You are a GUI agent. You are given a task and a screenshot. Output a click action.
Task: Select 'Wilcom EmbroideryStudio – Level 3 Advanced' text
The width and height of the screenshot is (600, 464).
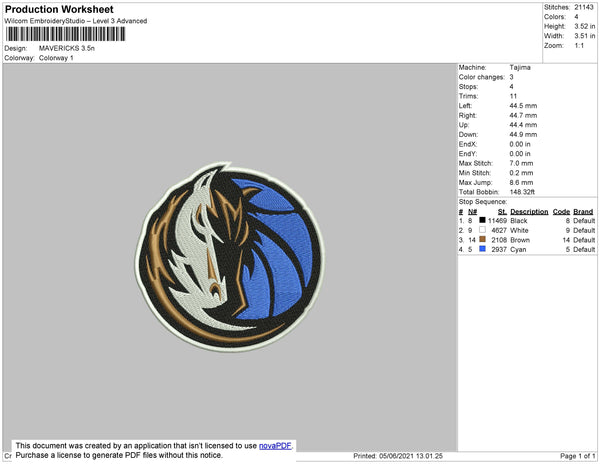click(76, 21)
